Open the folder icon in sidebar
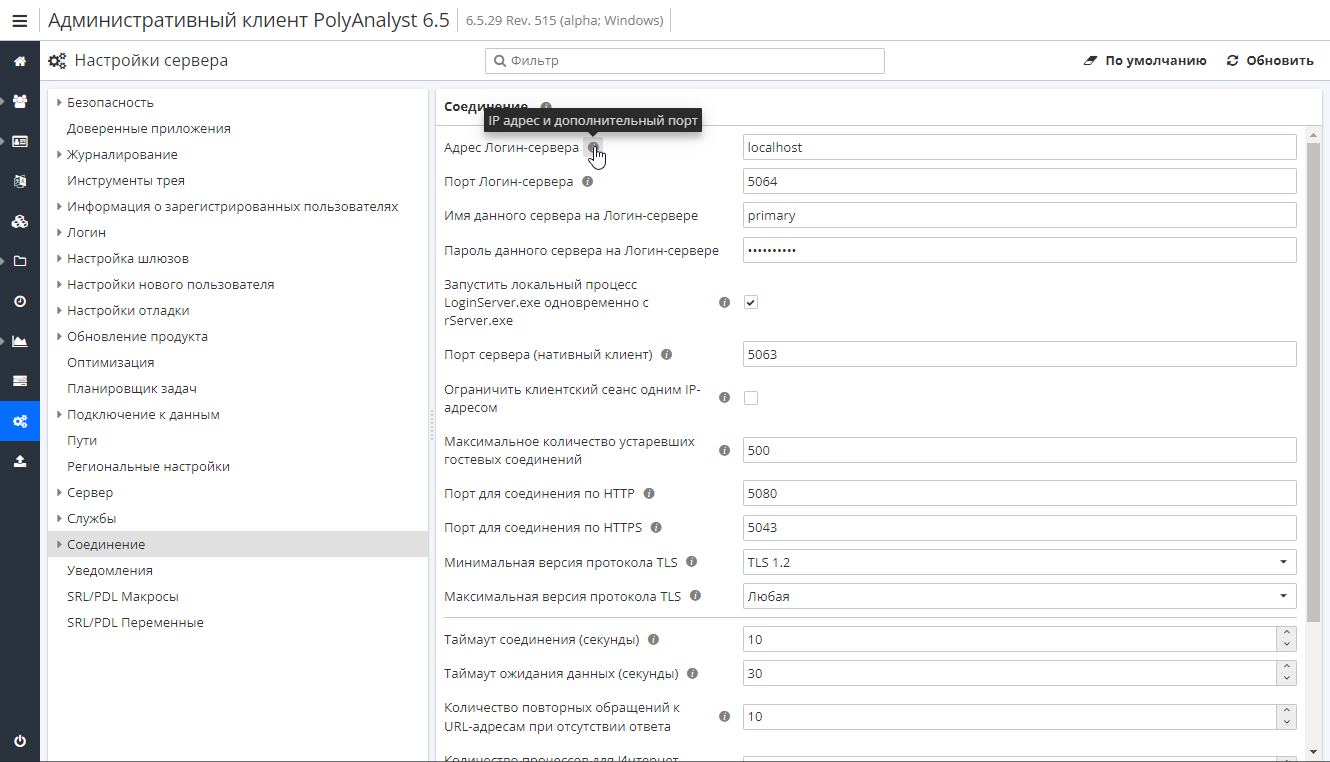 click(20, 261)
